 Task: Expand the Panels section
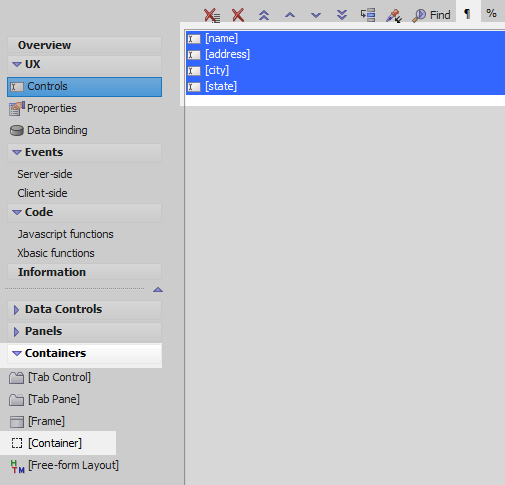click(16, 332)
